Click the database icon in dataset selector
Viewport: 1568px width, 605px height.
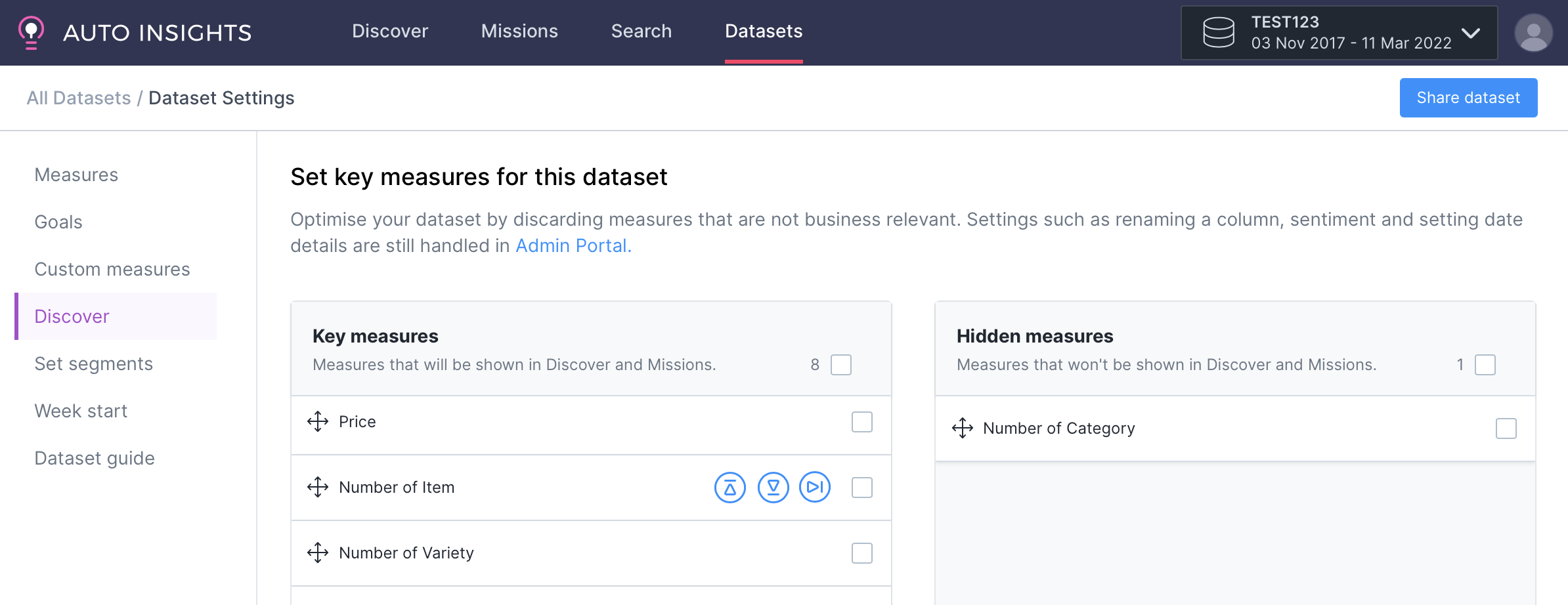point(1218,33)
